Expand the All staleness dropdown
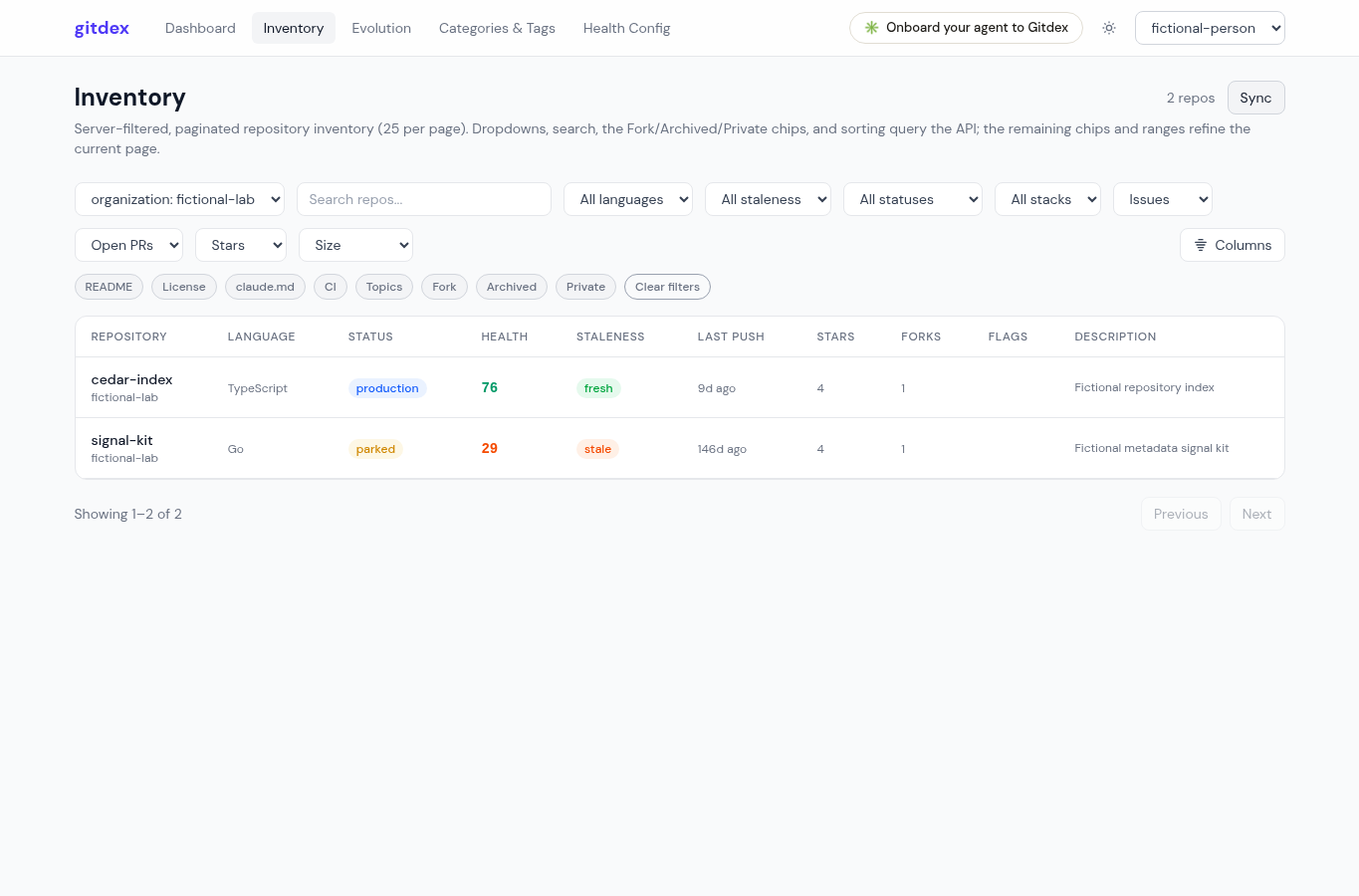 pyautogui.click(x=768, y=199)
